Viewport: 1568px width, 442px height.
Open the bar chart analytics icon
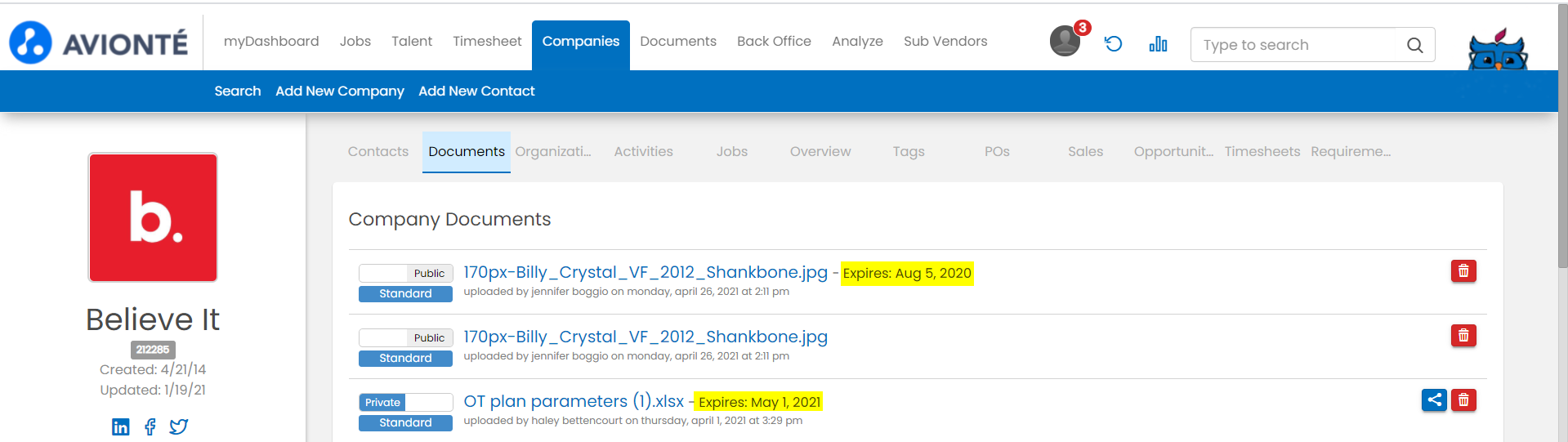1158,44
